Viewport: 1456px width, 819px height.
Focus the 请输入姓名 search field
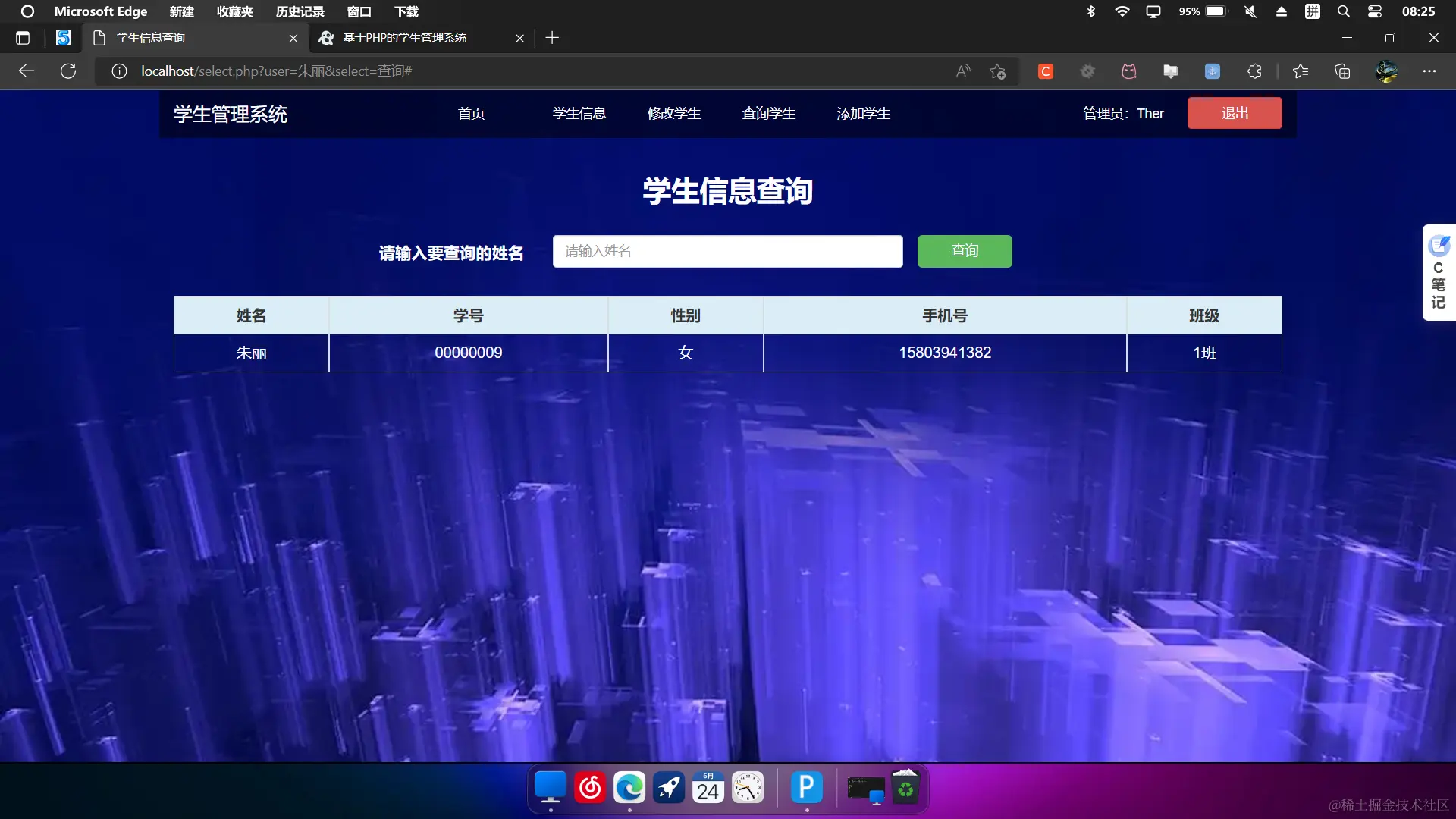click(727, 251)
